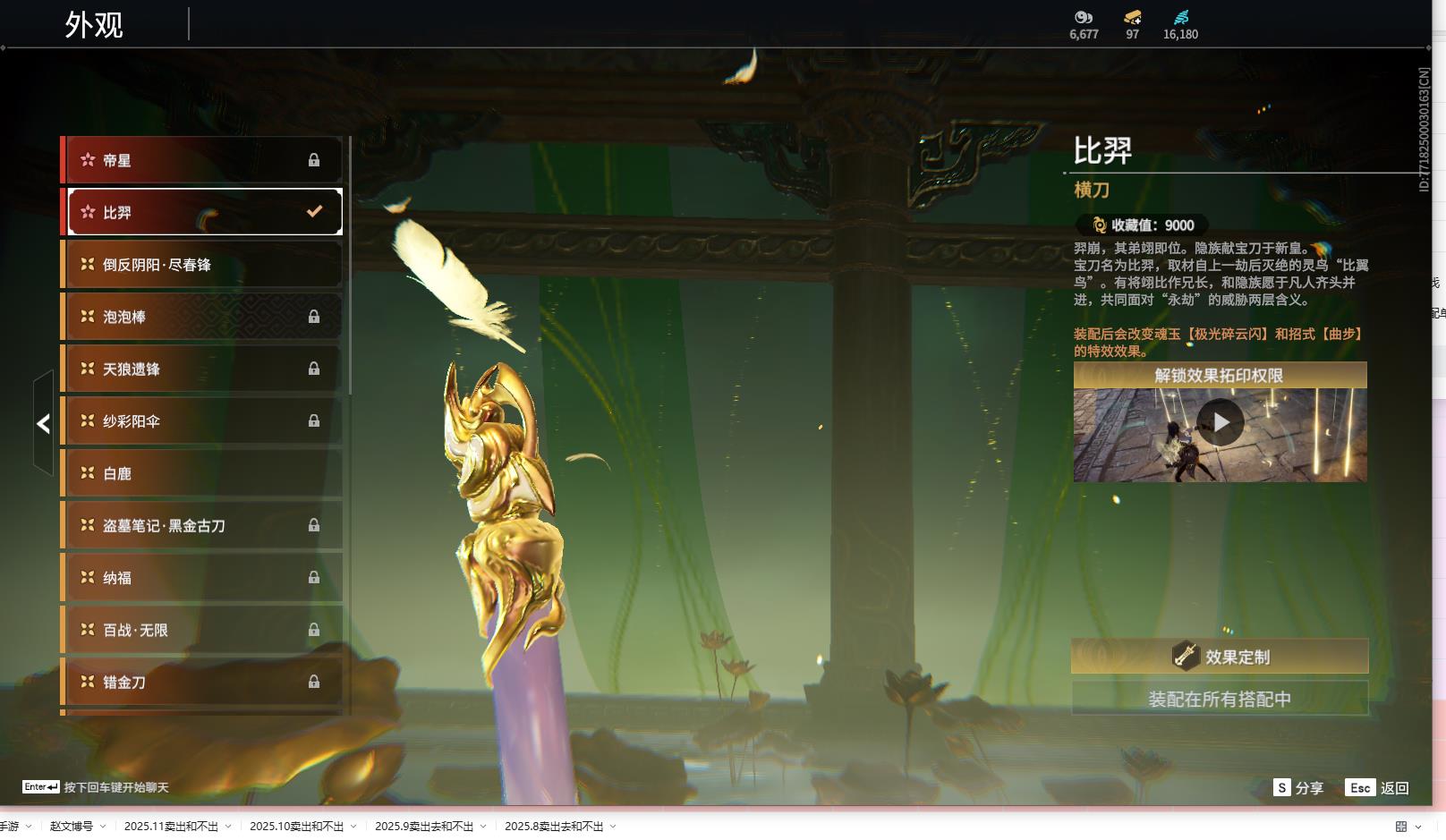
Task: Click the star rarity icon beside 帝星
Action: pos(88,160)
